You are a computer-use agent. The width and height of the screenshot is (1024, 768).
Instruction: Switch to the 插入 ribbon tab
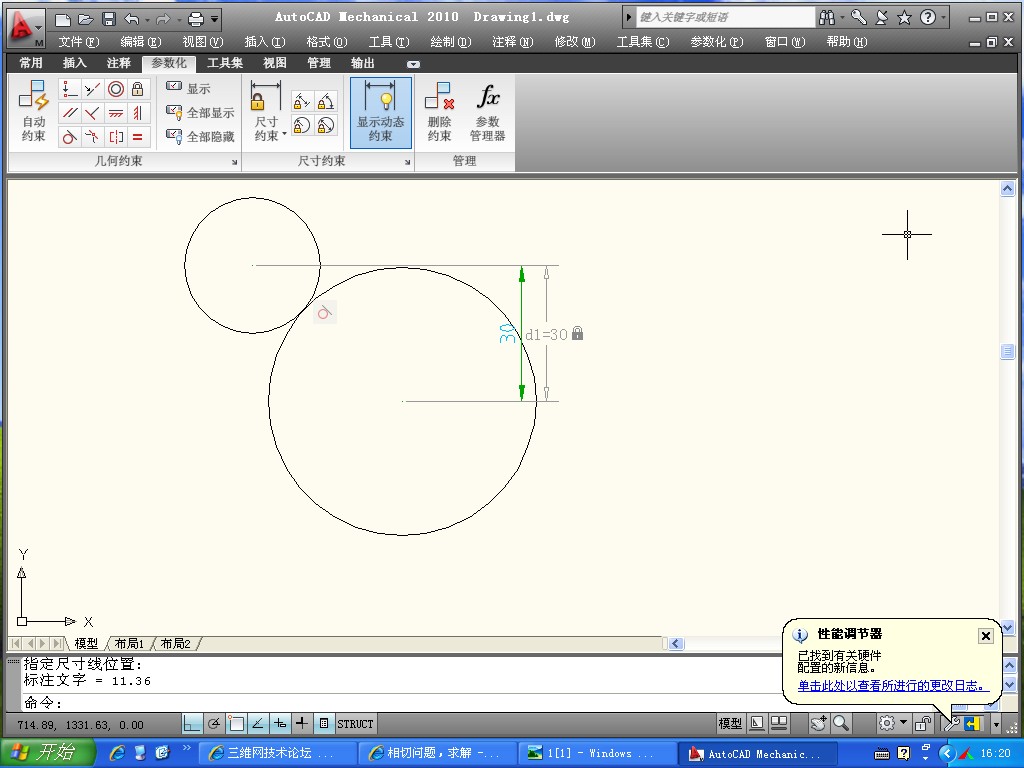click(74, 63)
